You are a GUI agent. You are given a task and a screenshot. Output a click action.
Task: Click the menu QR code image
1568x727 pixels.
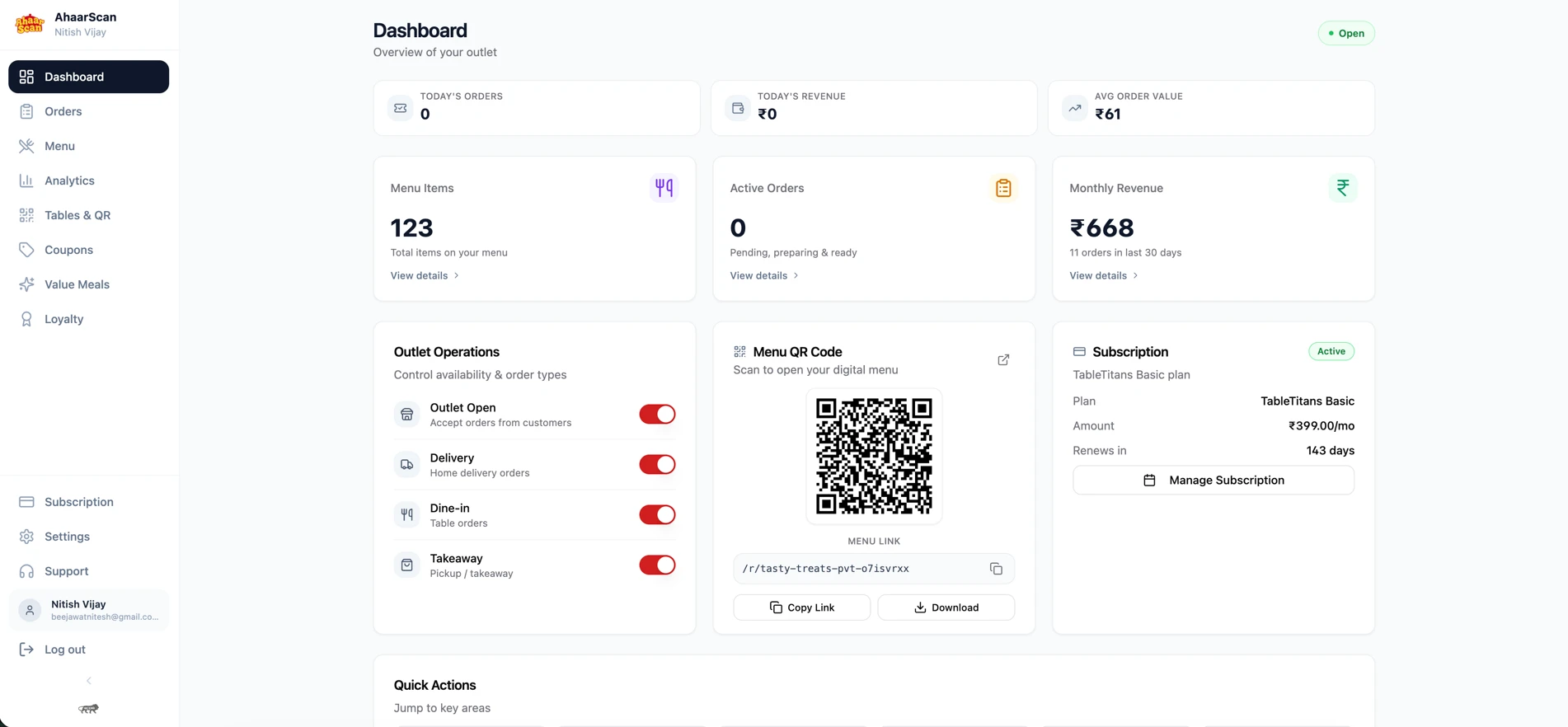click(874, 457)
